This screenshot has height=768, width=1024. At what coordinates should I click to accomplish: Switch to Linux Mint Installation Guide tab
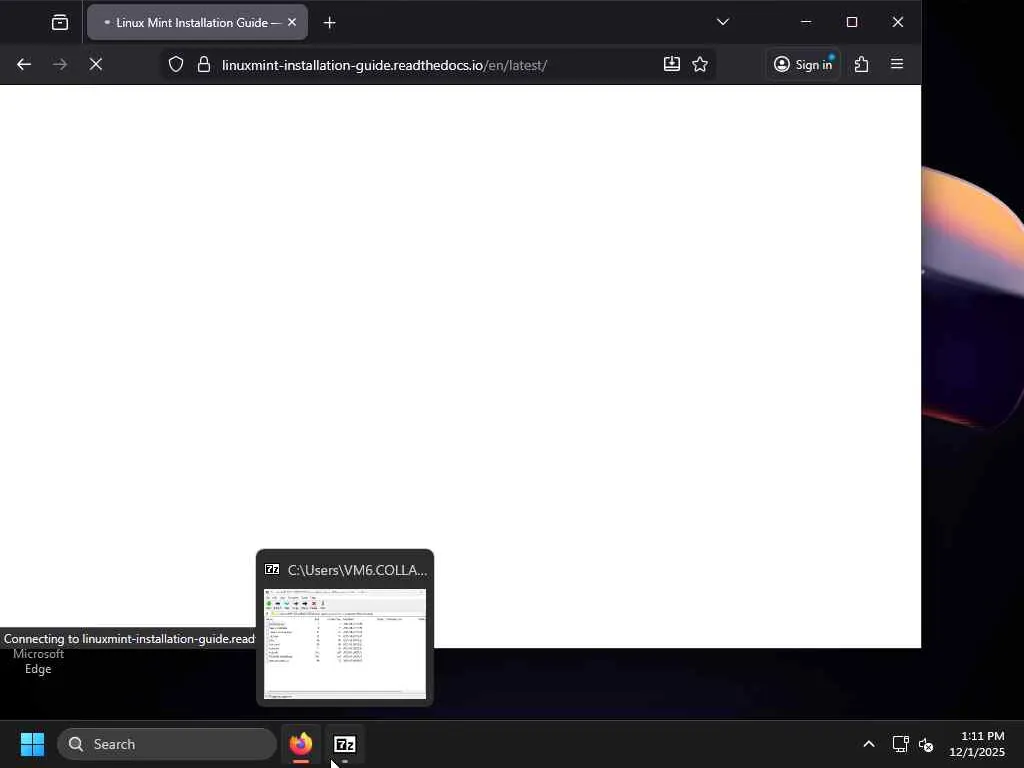coord(197,23)
